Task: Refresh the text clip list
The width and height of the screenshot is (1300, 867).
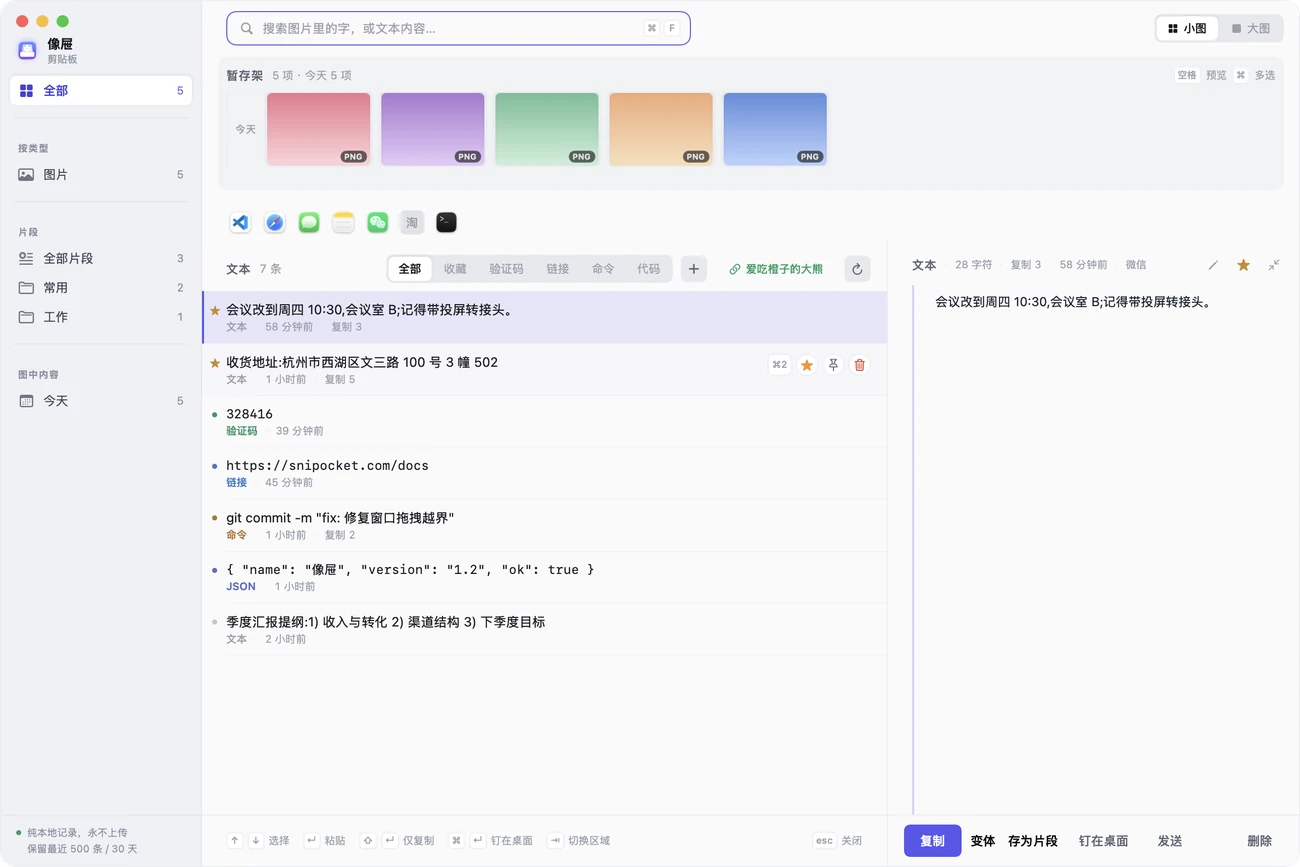Action: coord(857,269)
